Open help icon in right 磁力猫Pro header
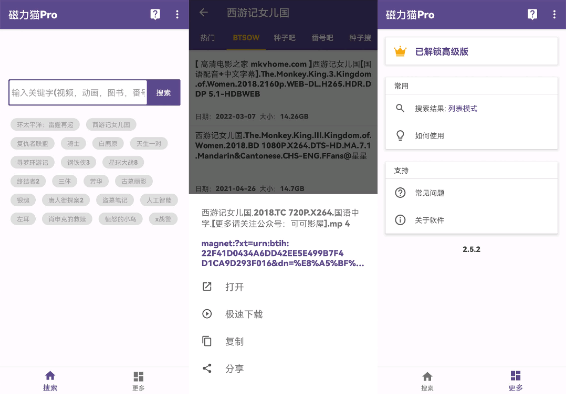 (532, 14)
